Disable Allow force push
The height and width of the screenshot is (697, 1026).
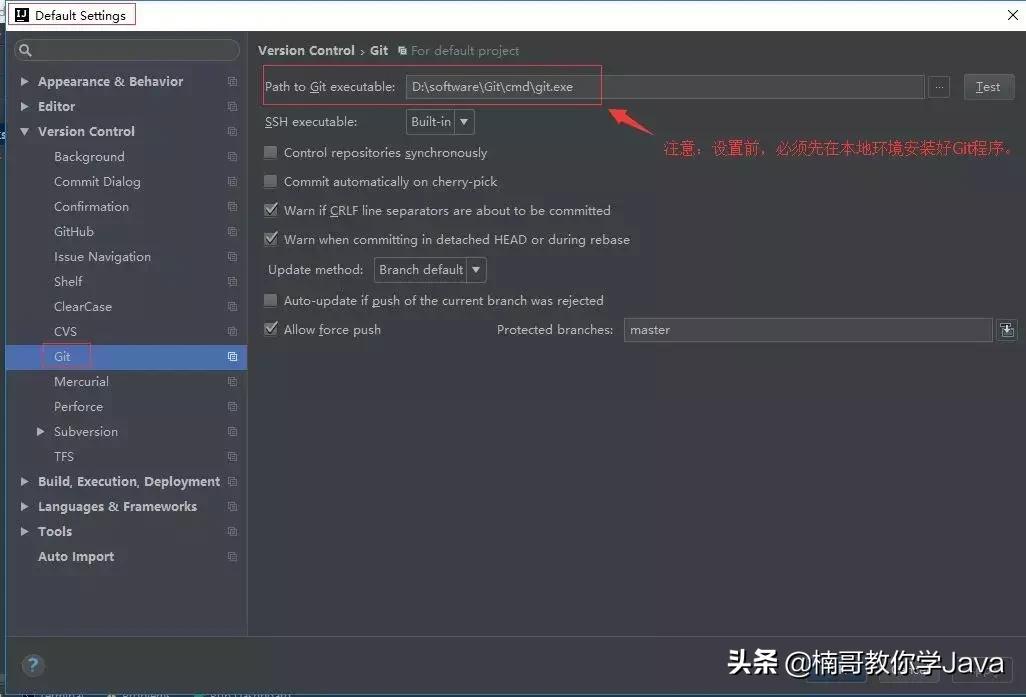click(270, 330)
